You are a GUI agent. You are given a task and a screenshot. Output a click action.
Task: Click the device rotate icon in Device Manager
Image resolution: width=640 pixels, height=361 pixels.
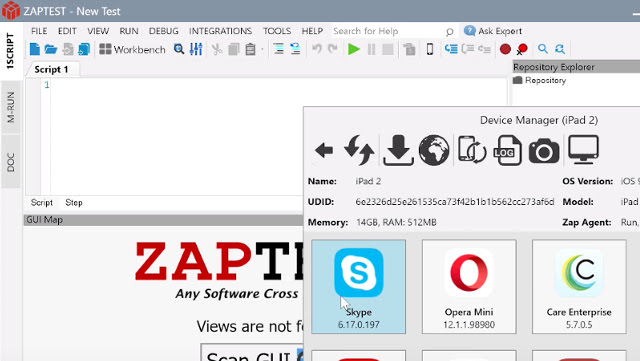[x=472, y=150]
